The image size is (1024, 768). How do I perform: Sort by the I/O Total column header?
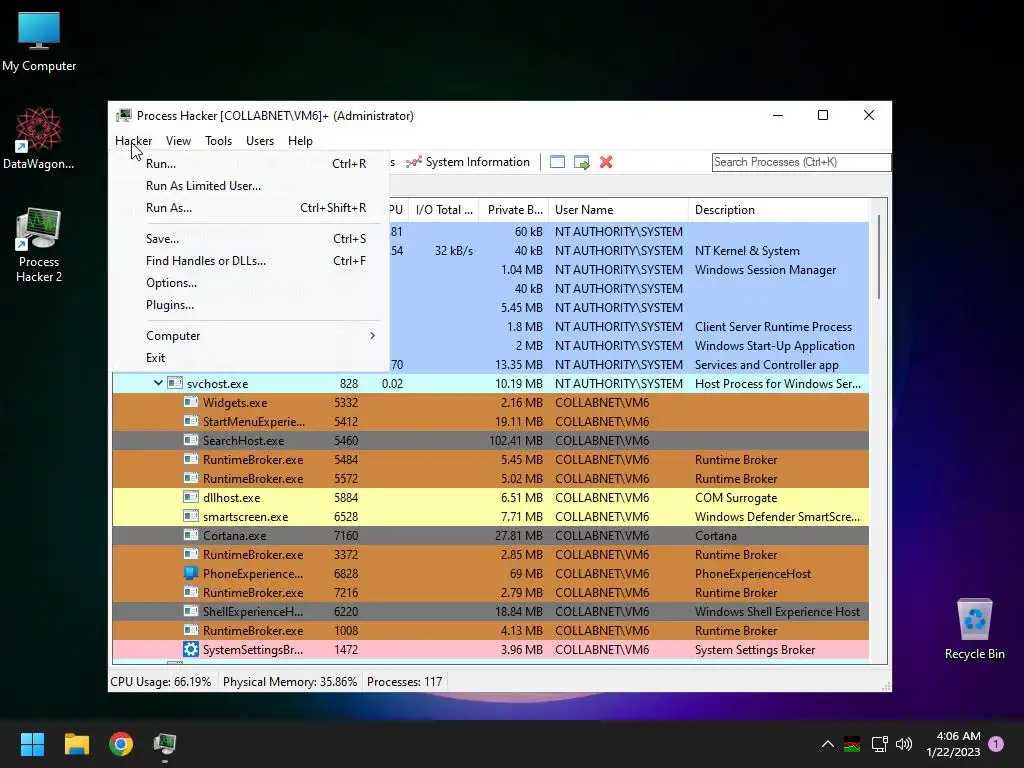point(444,210)
